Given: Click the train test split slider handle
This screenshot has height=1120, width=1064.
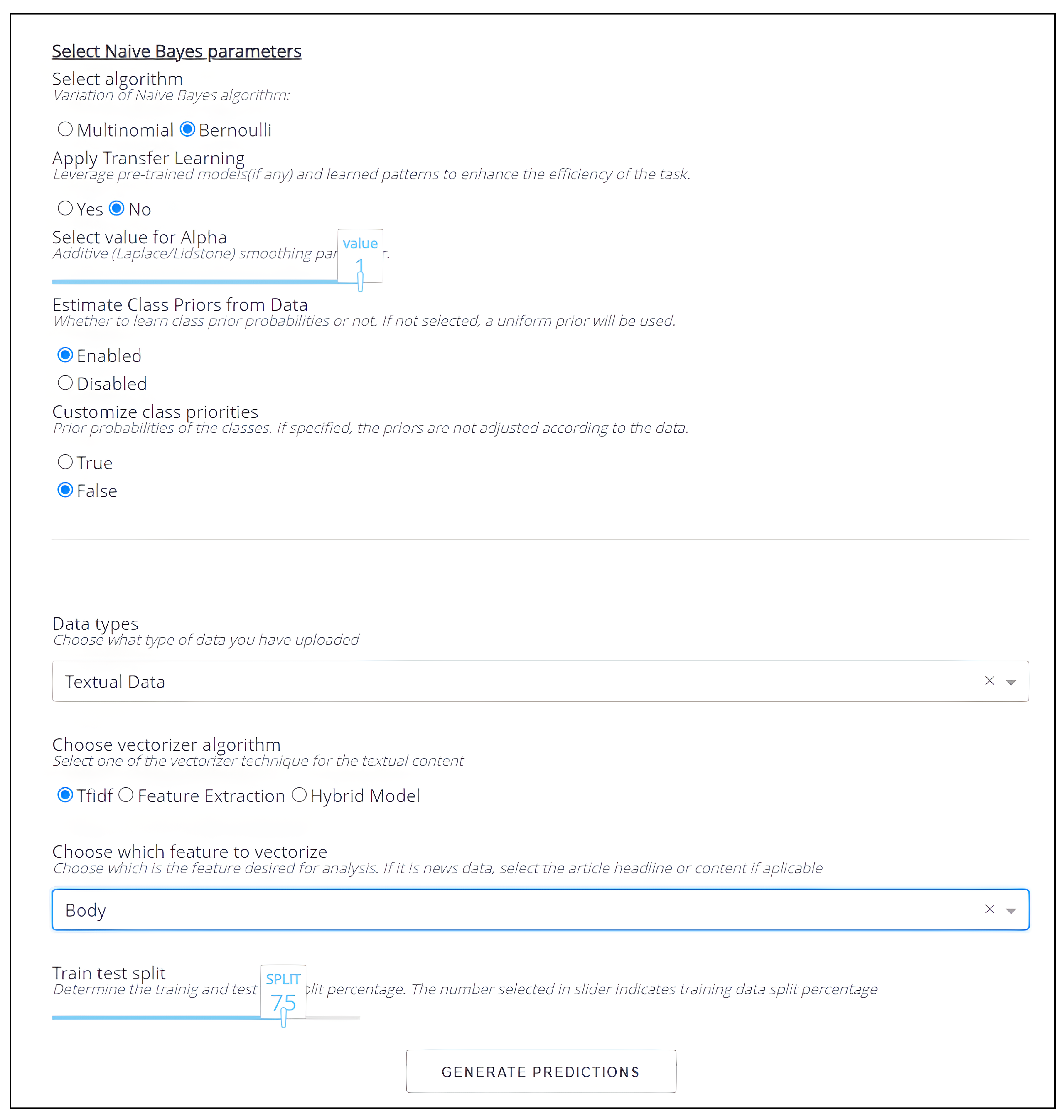Looking at the screenshot, I should click(x=284, y=1018).
